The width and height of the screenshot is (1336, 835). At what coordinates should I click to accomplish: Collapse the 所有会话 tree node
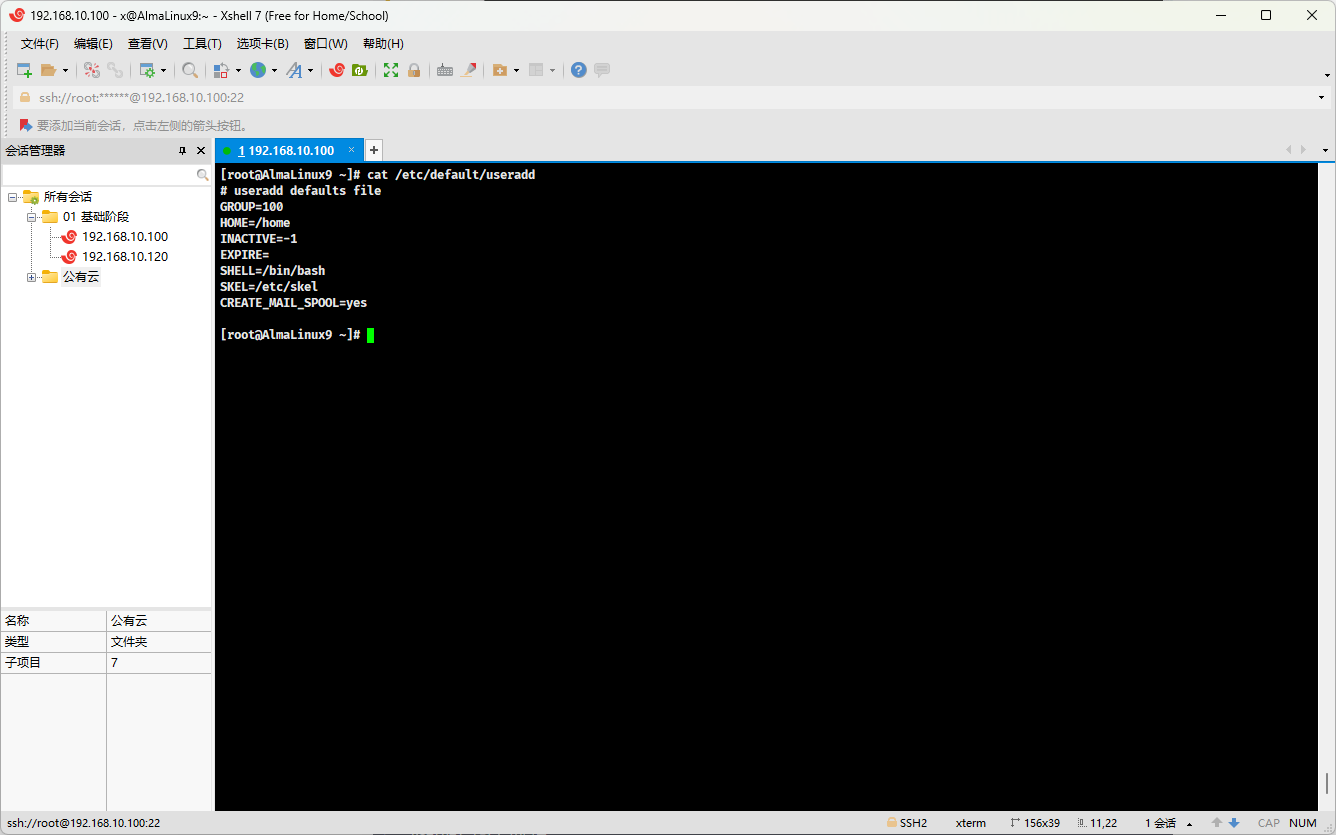point(12,197)
